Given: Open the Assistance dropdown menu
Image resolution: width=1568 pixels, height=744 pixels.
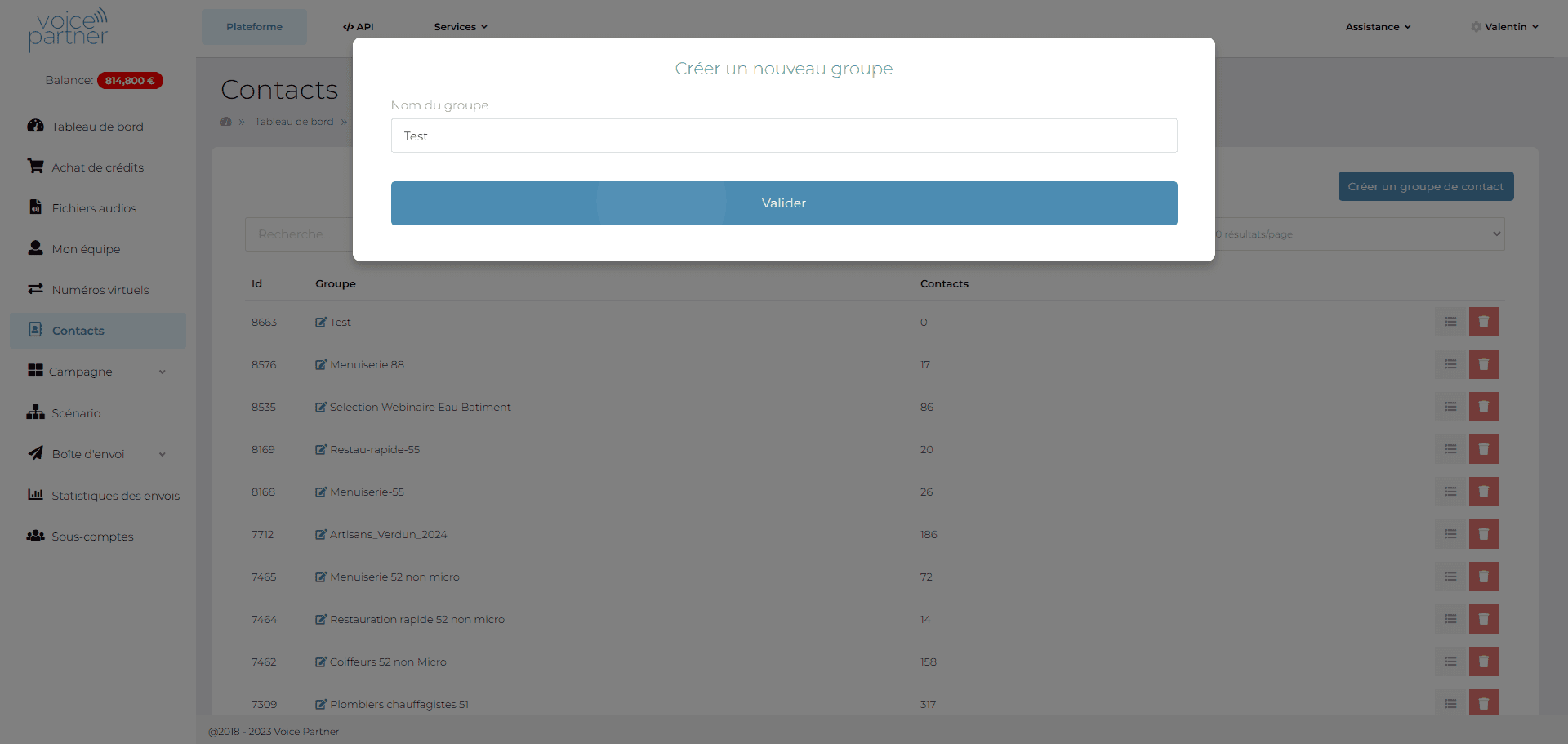Looking at the screenshot, I should pos(1378,27).
